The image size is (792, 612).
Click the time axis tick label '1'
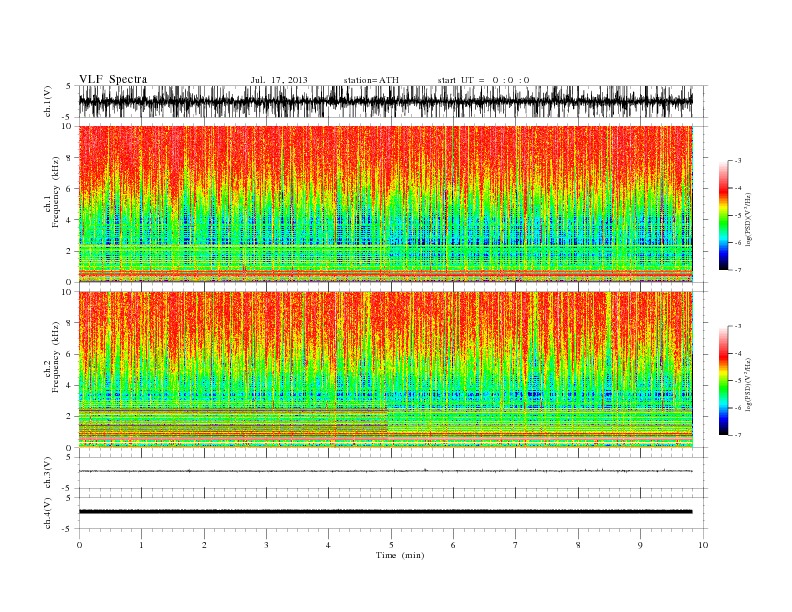[x=141, y=545]
